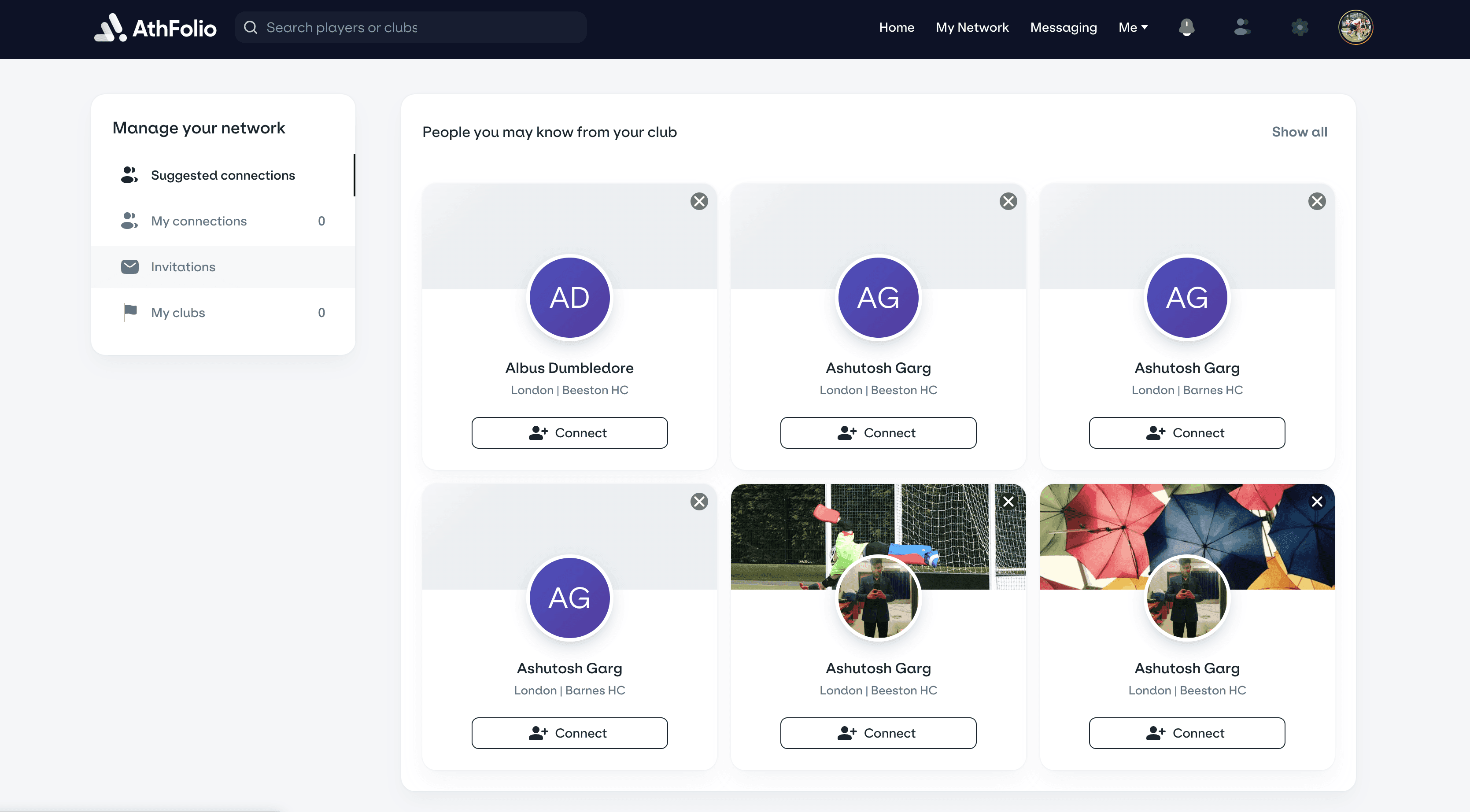The image size is (1470, 812).
Task: Open settings gear icon in header
Action: [x=1300, y=27]
